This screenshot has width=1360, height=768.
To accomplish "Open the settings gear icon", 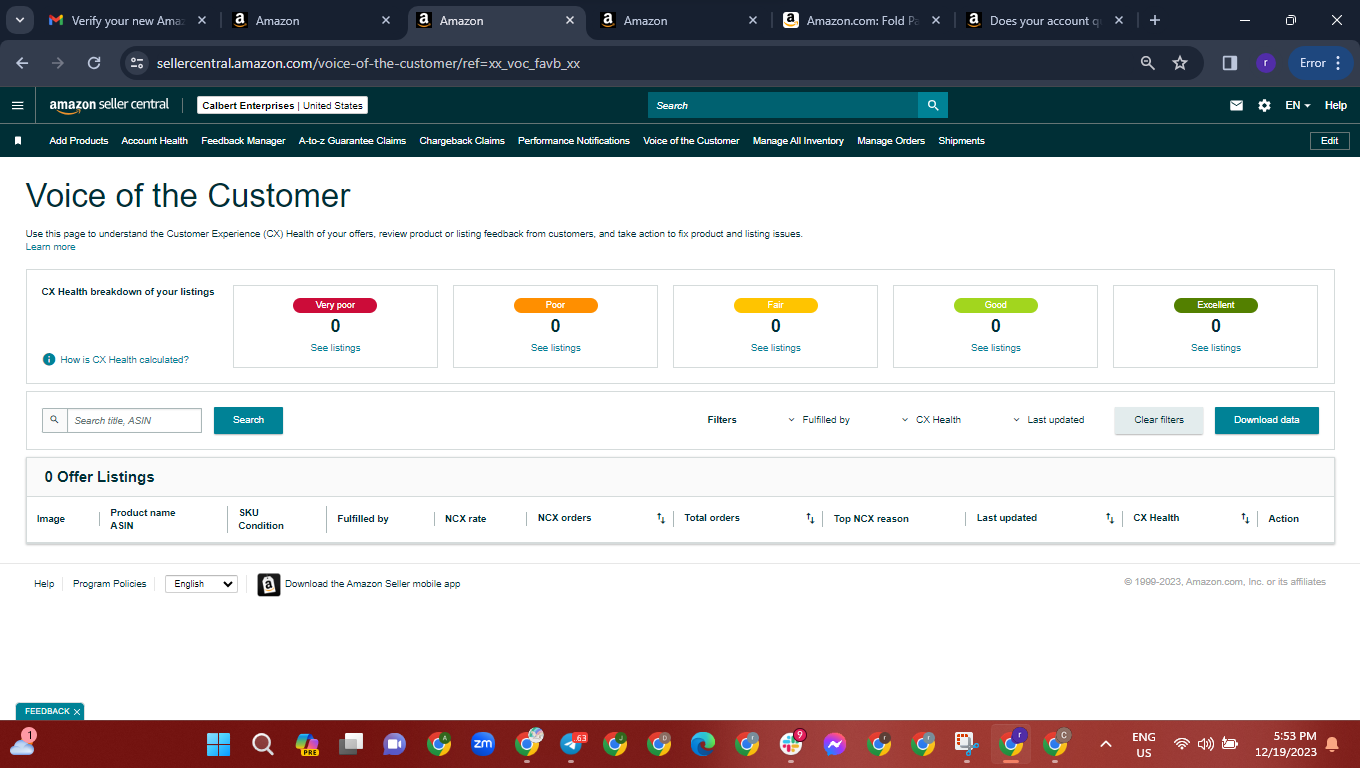I will [x=1264, y=105].
